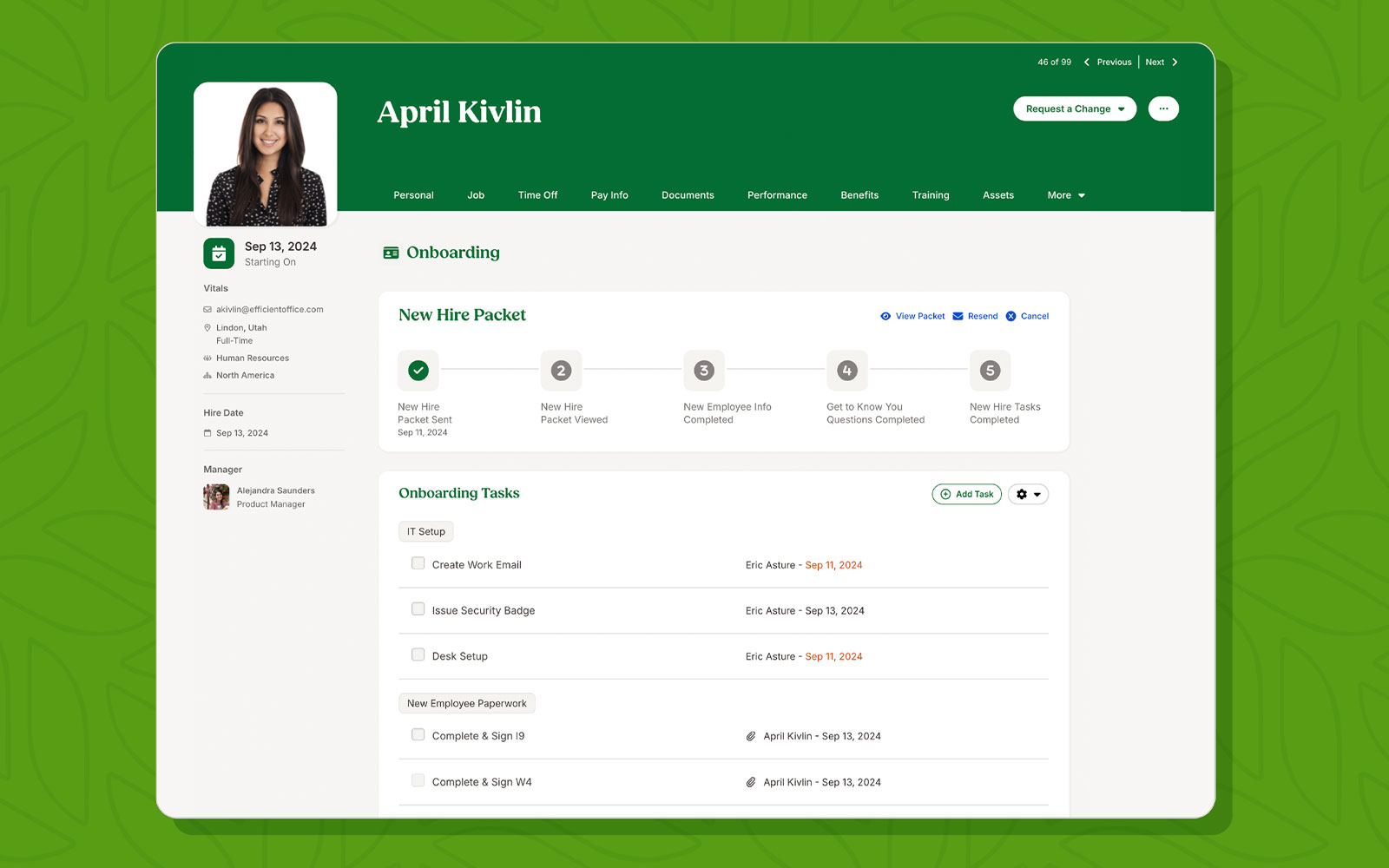
Task: Click the X circle icon beside Cancel
Action: pyautogui.click(x=1010, y=316)
